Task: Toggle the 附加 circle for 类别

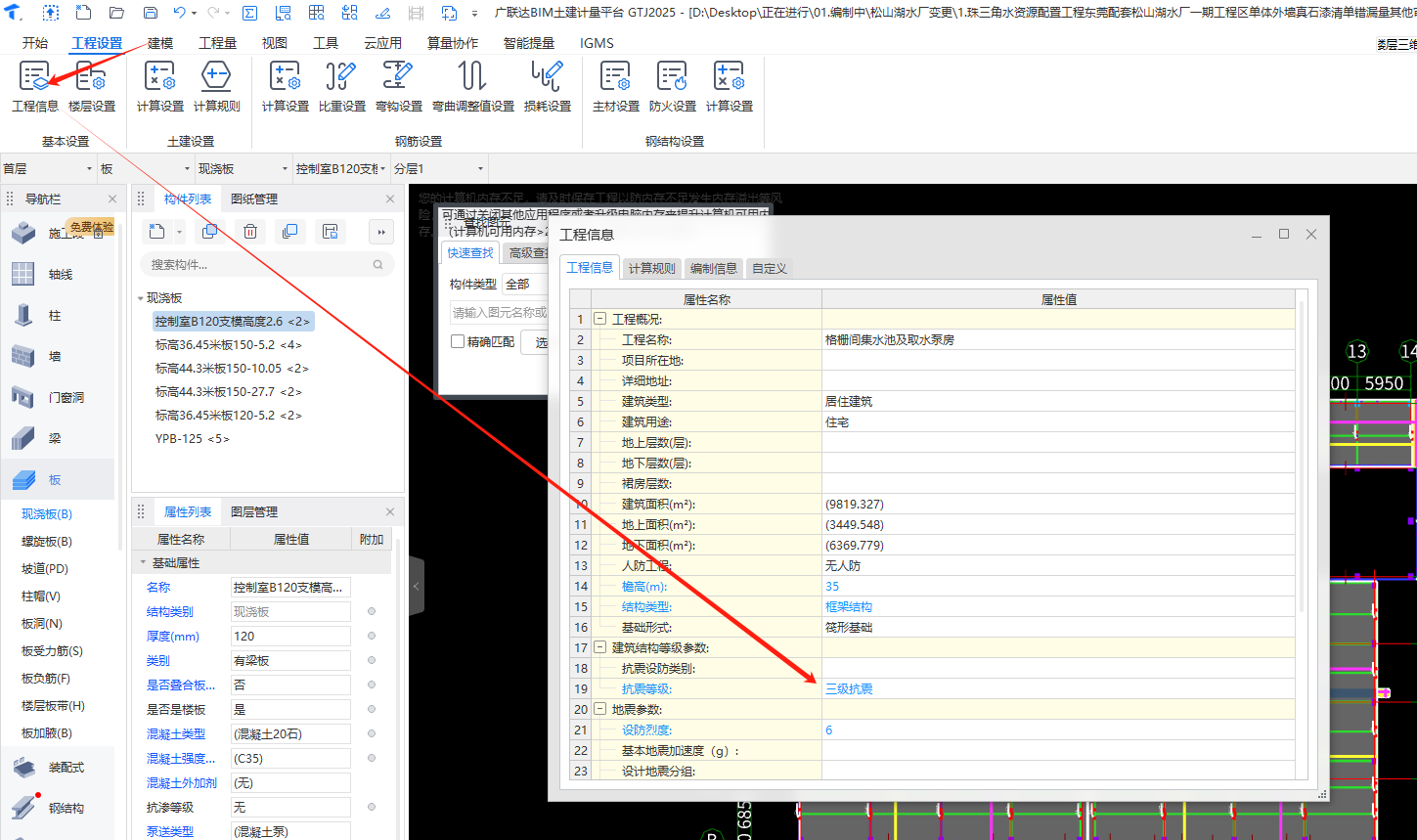Action: pyautogui.click(x=372, y=660)
